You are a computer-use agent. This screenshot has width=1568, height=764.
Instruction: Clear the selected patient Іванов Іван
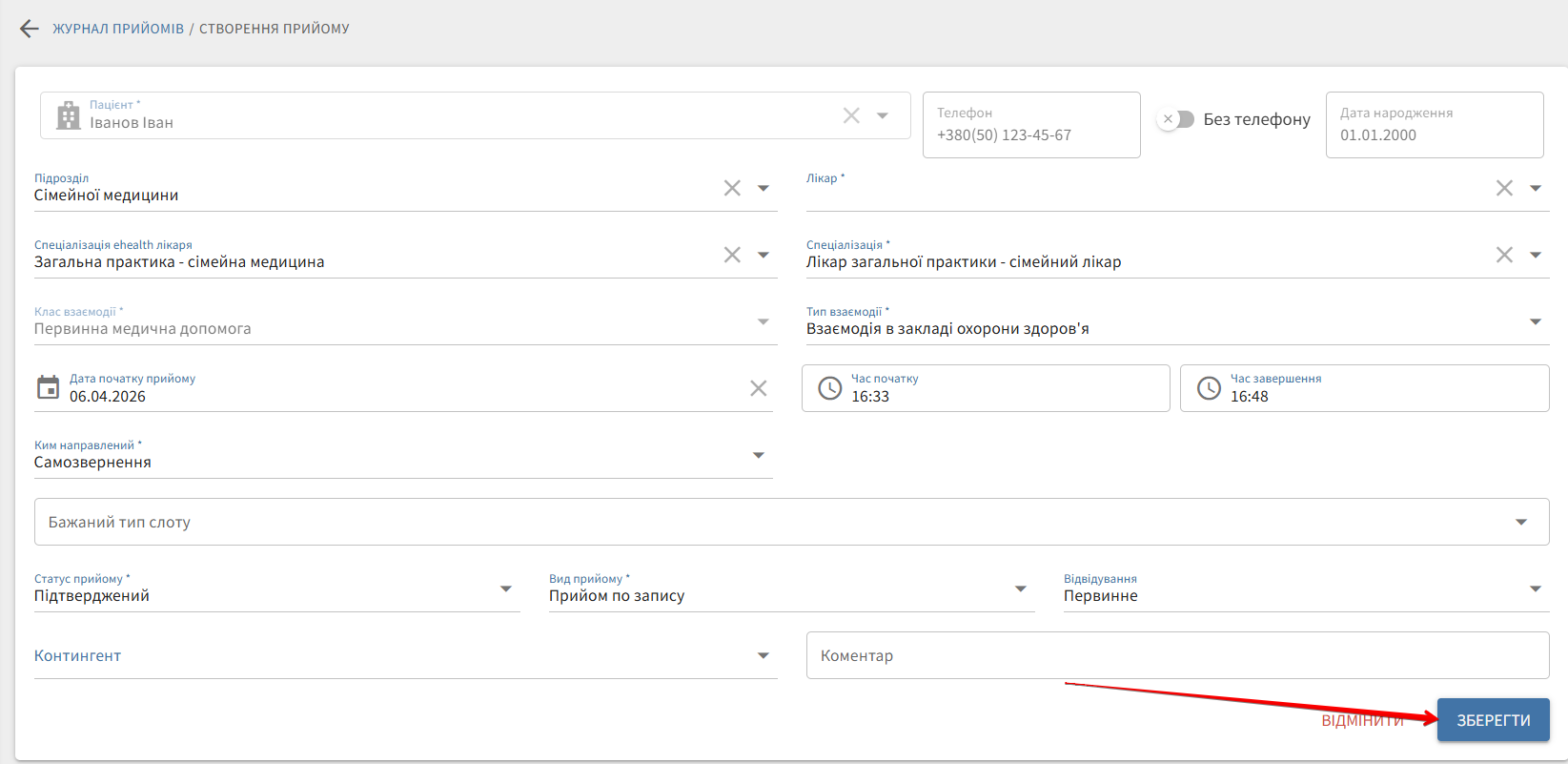pyautogui.click(x=851, y=115)
